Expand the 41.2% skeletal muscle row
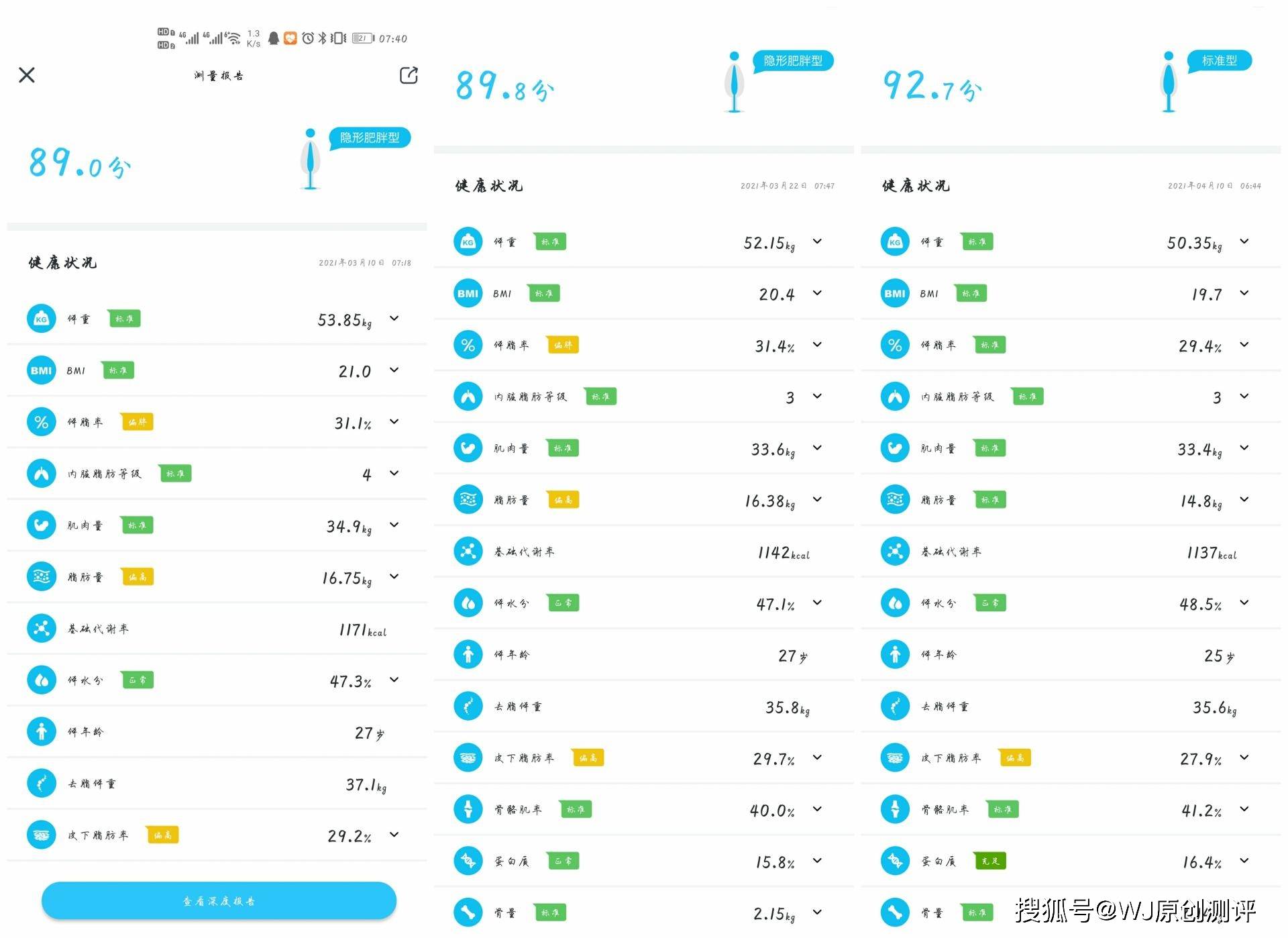Viewport: 1288px width, 938px height. [x=1244, y=809]
